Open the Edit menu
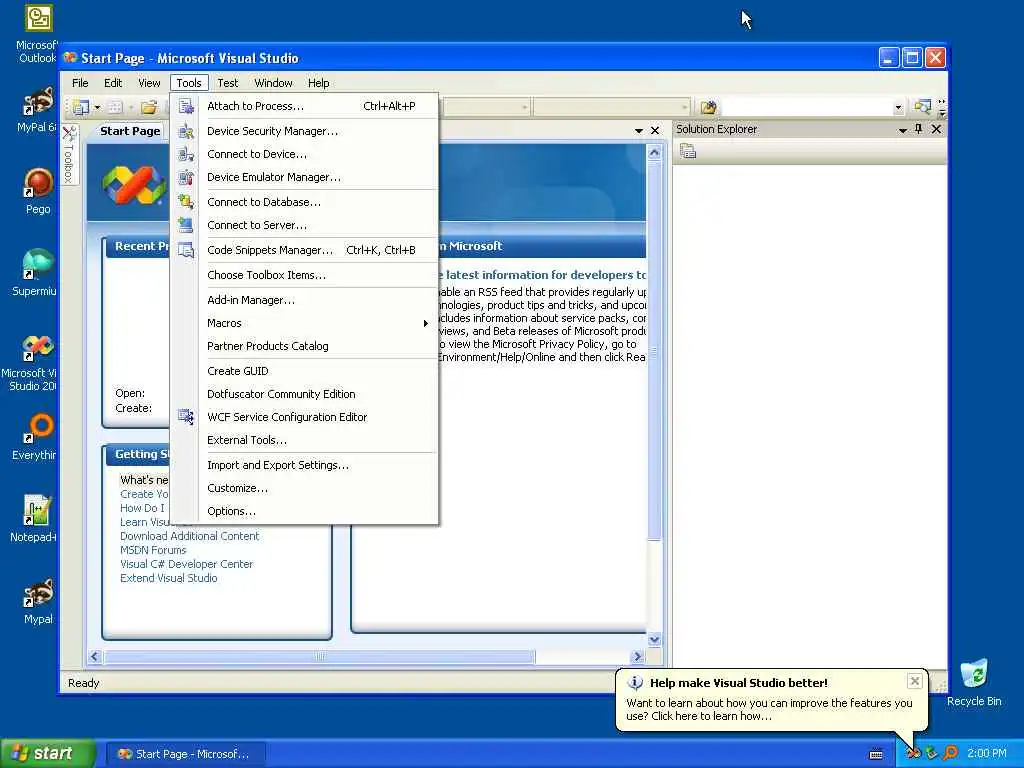Image resolution: width=1024 pixels, height=768 pixels. click(112, 83)
